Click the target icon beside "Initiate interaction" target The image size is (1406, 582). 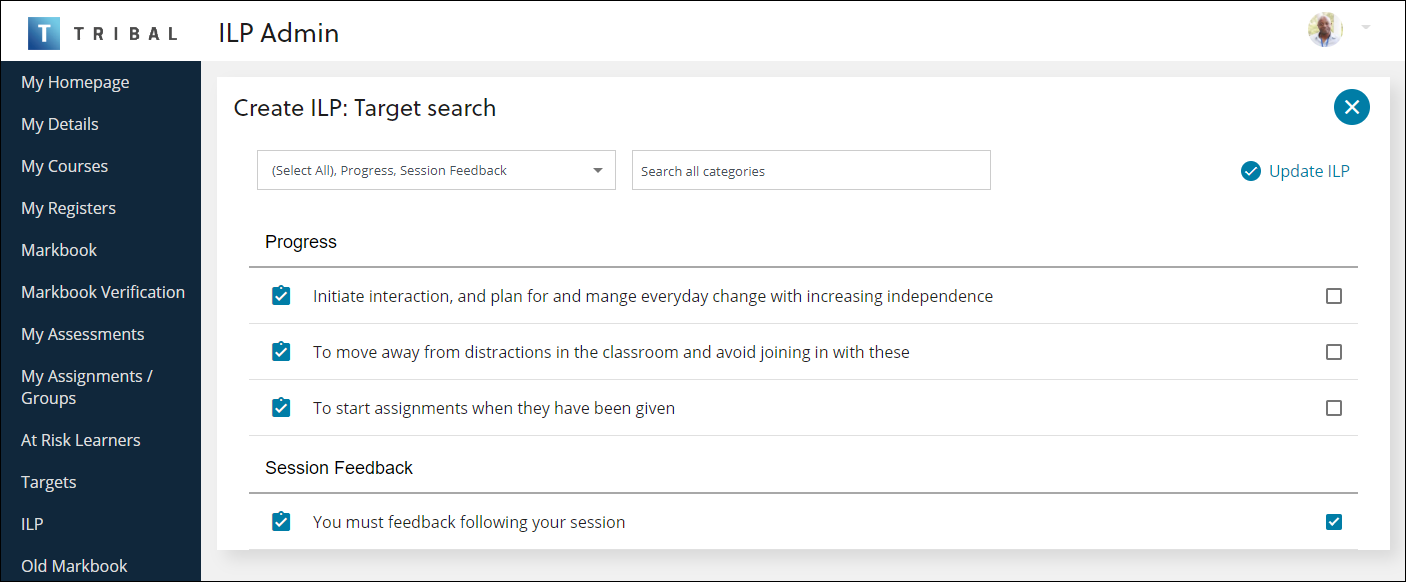click(280, 295)
